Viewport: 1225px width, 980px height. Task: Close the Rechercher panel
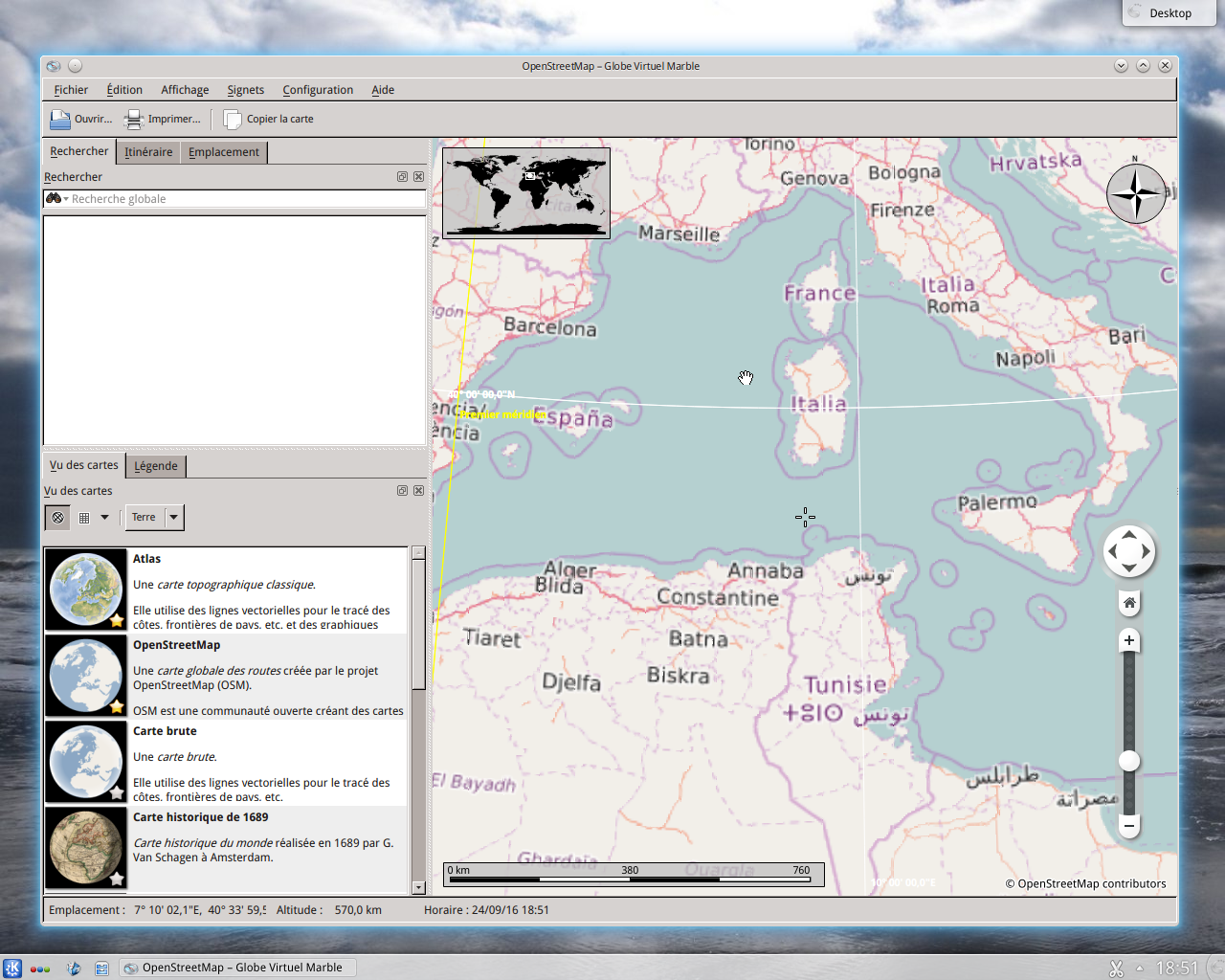(x=418, y=177)
